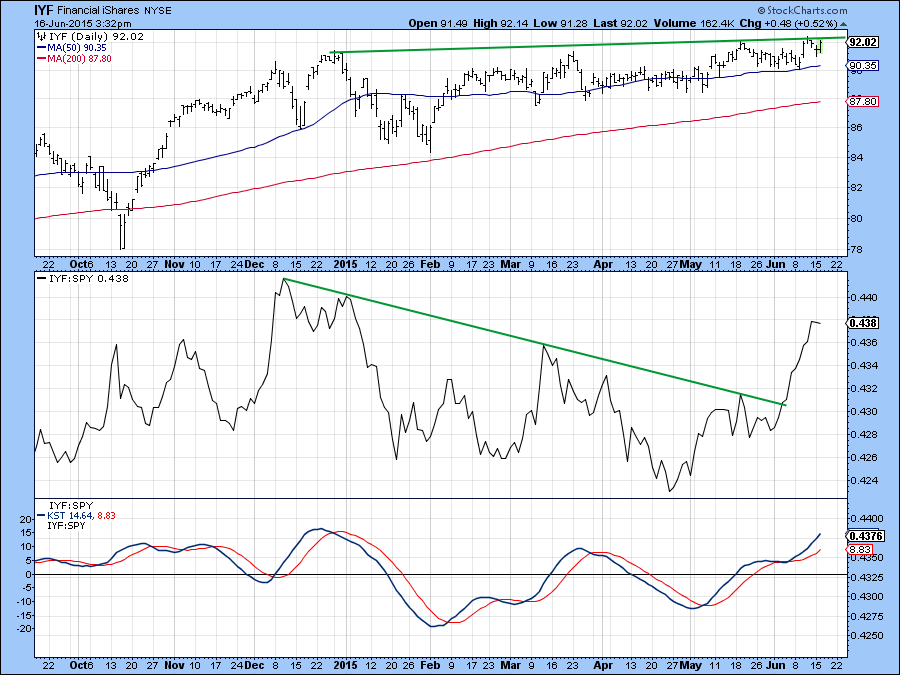Screen dimensions: 900x675
Task: Click the 0 tick on the KST left axis
Action: (28, 575)
